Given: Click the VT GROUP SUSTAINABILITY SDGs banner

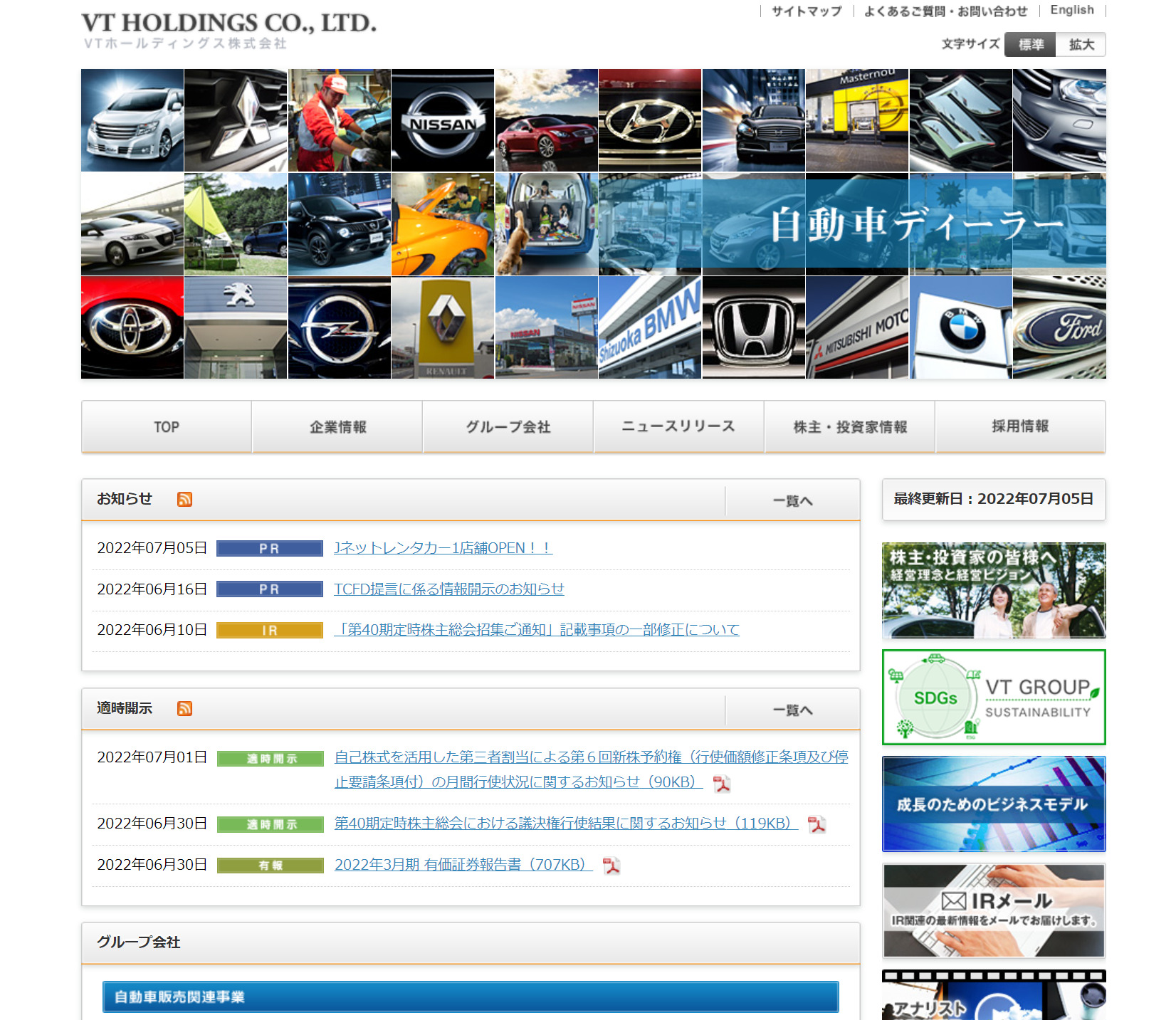Looking at the screenshot, I should [x=994, y=698].
